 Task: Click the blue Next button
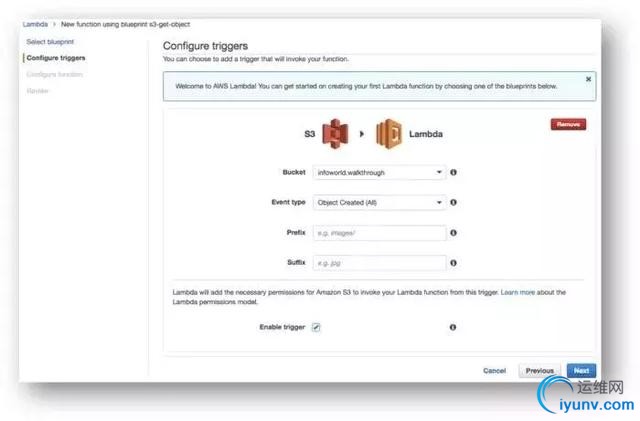(x=581, y=370)
